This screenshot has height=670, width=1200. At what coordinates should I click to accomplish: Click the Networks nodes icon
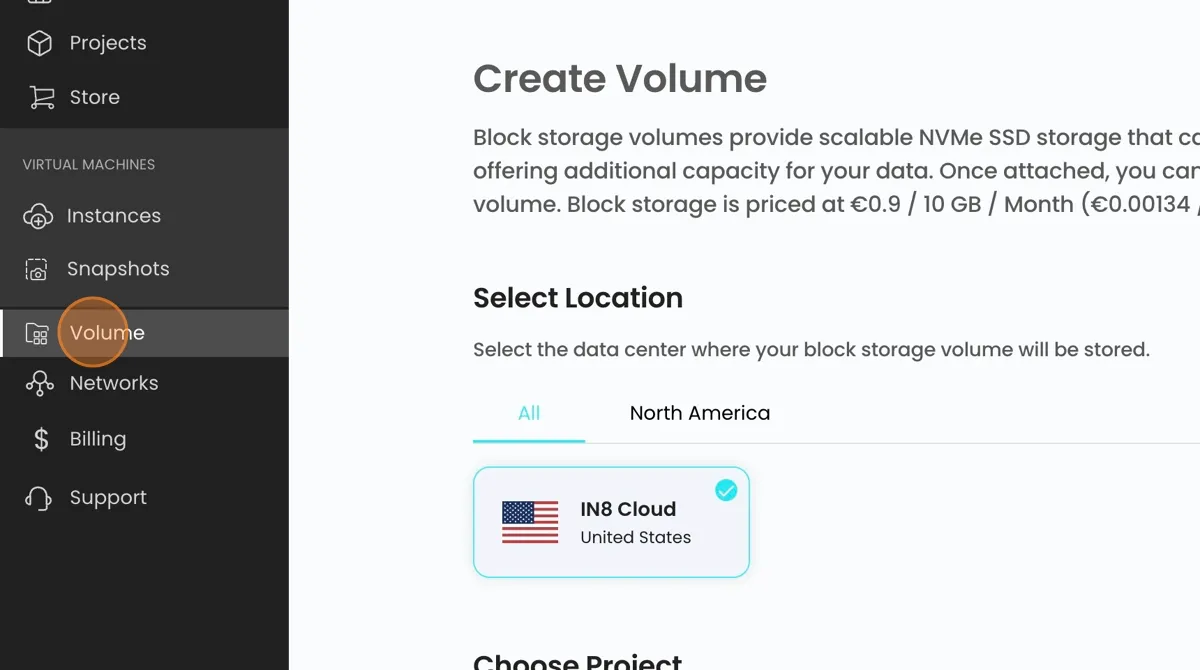[39, 383]
